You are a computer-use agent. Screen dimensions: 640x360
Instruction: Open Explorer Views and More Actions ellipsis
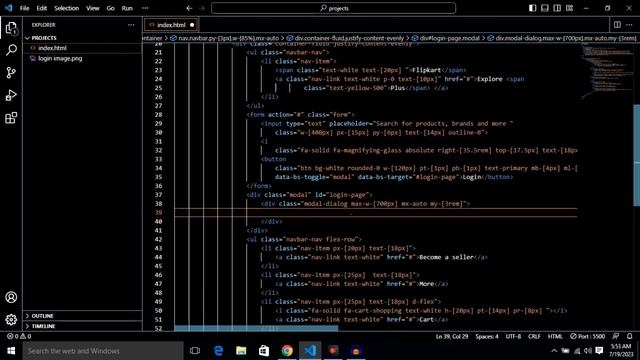point(131,25)
